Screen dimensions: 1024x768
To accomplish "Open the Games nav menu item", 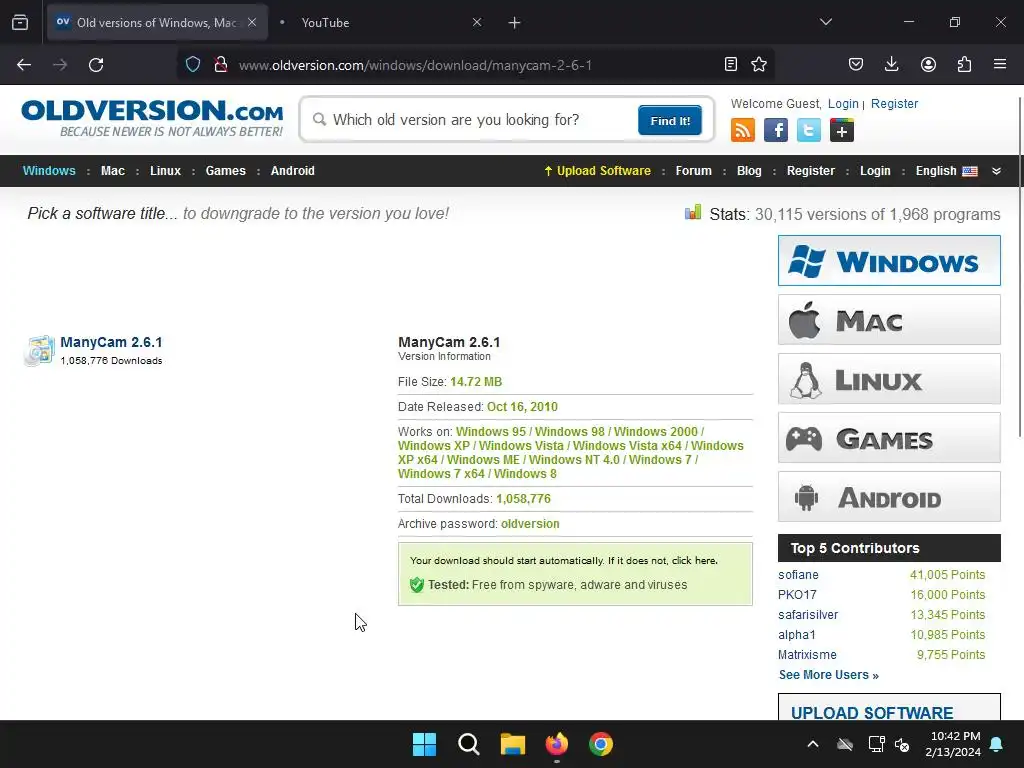I will 225,170.
